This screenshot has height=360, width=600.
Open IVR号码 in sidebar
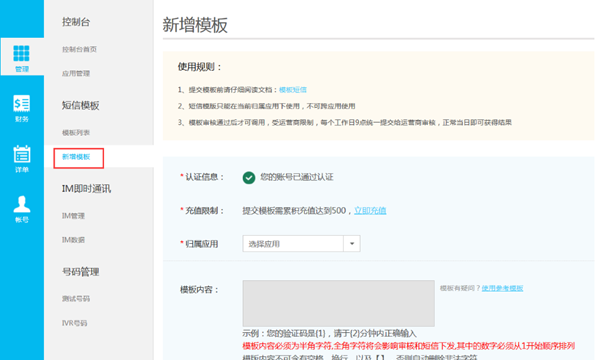click(x=75, y=323)
